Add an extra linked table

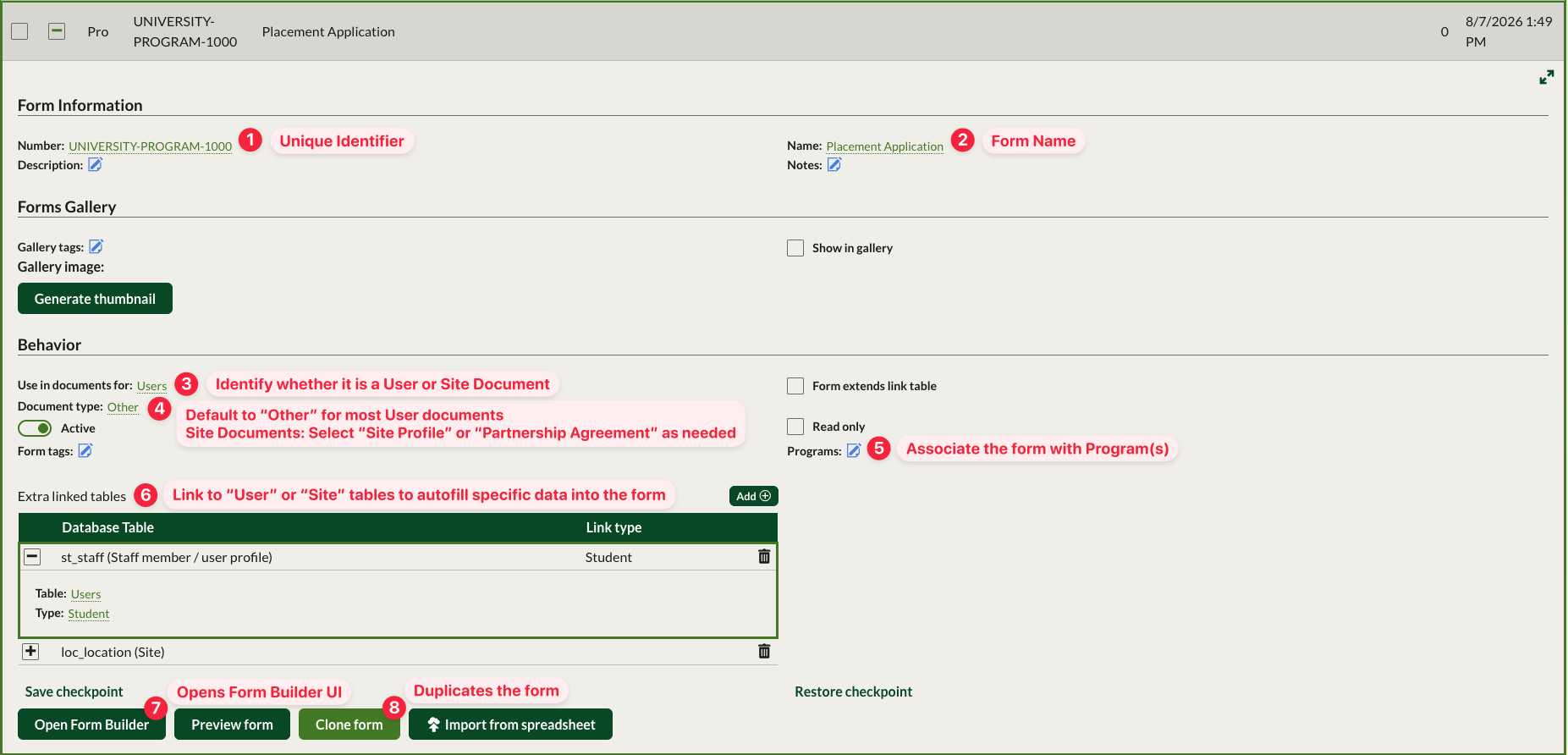753,496
